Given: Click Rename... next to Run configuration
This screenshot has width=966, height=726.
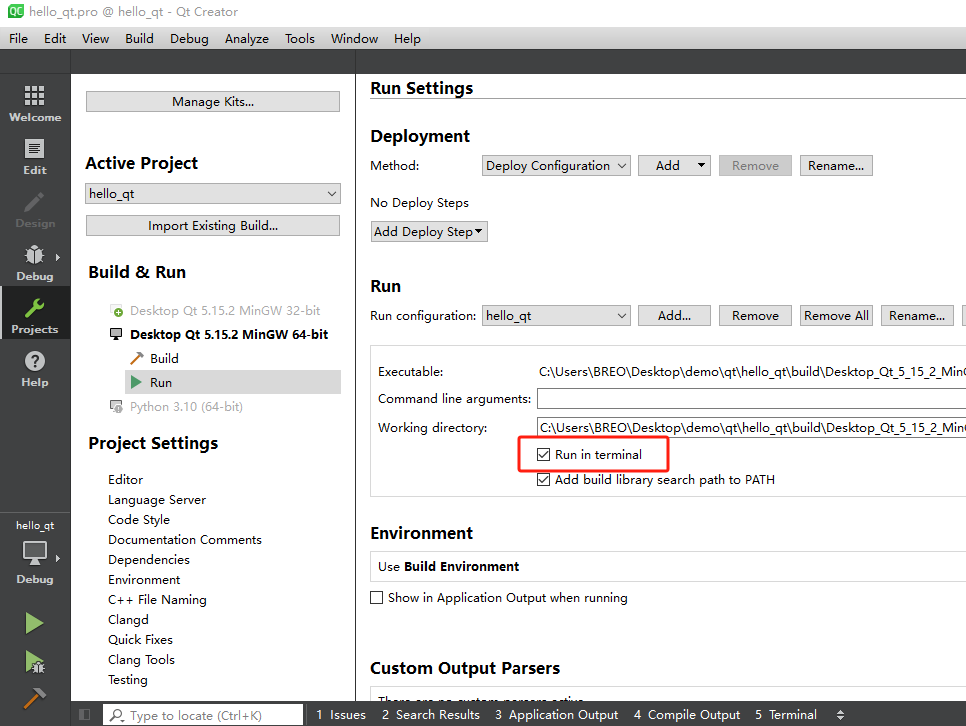Looking at the screenshot, I should tap(917, 316).
